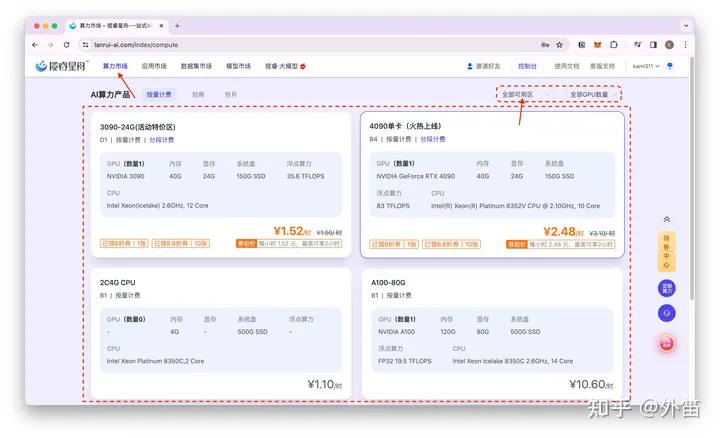Click the blue icon beside kami311
This screenshot has height=438, width=720.
pos(670,66)
